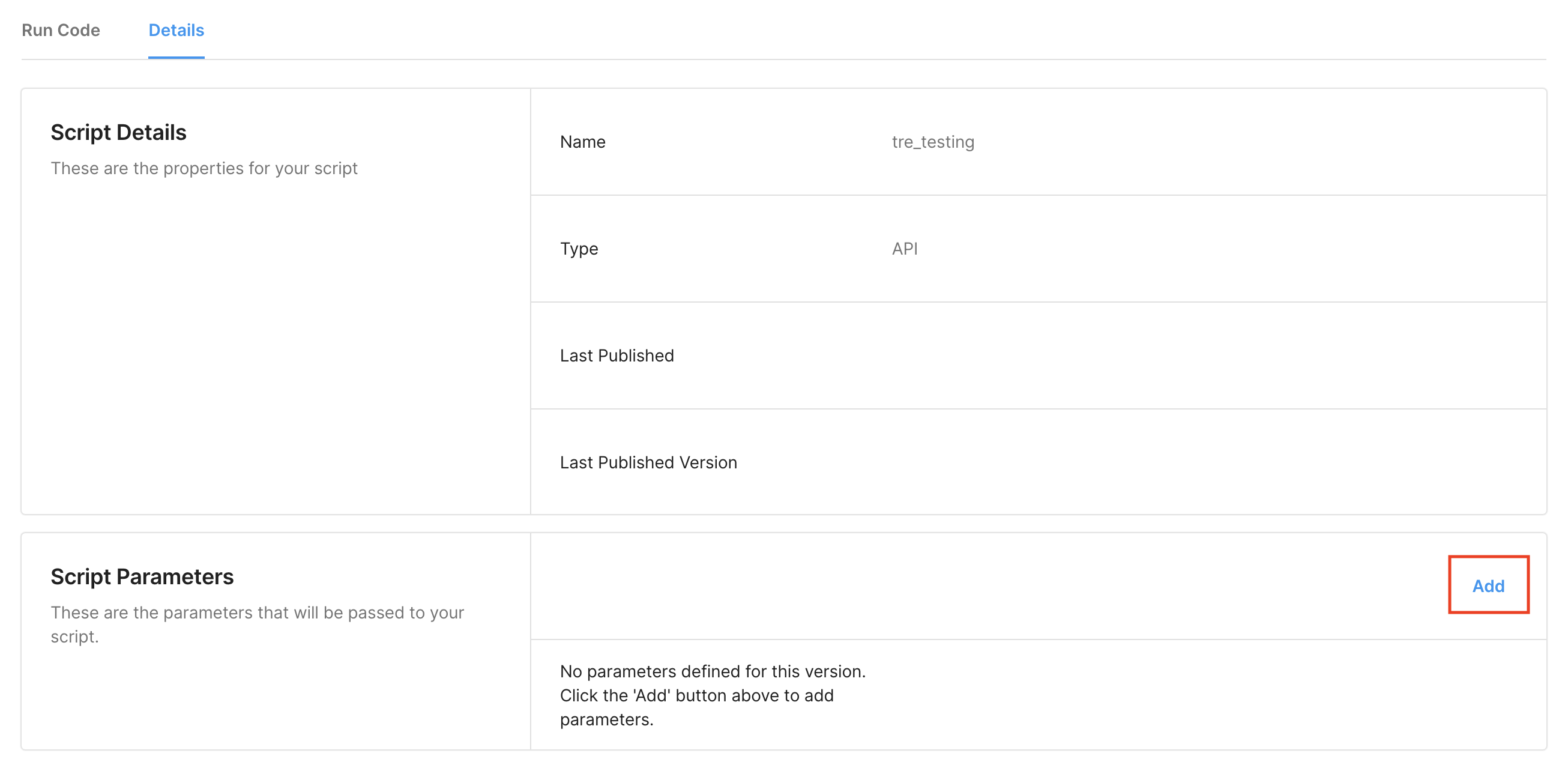Click the Add parameters button

point(1488,585)
